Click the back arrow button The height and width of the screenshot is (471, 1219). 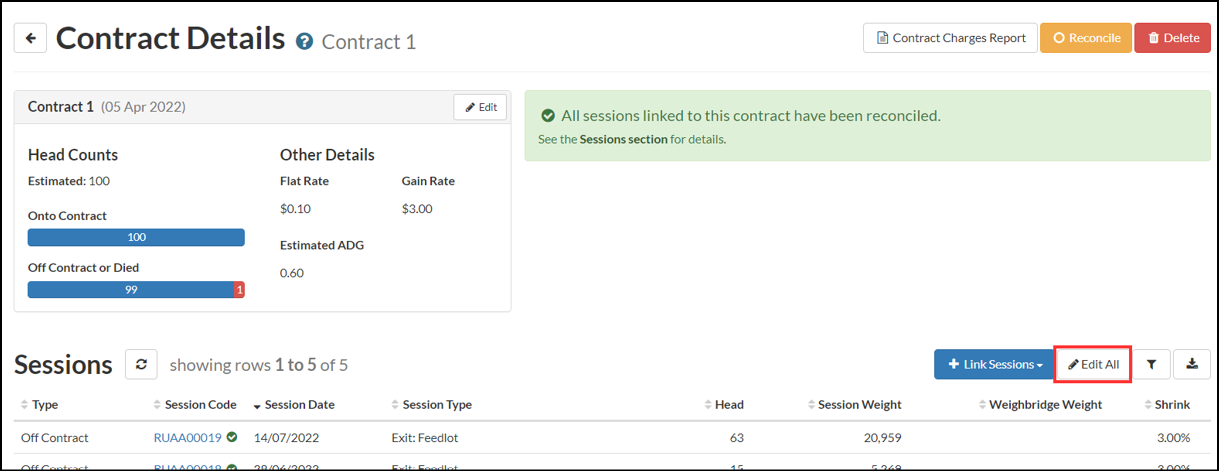(x=30, y=38)
